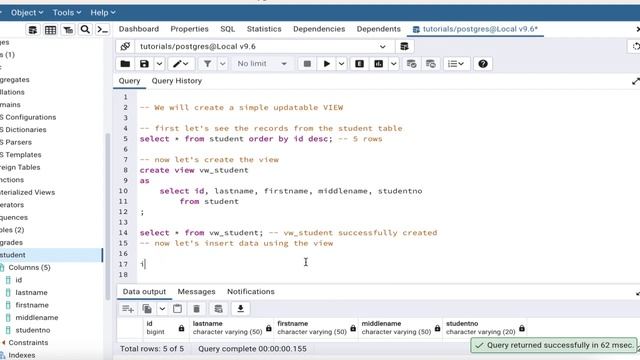640x360 pixels.
Task: Click the stop query icon
Action: [x=307, y=64]
